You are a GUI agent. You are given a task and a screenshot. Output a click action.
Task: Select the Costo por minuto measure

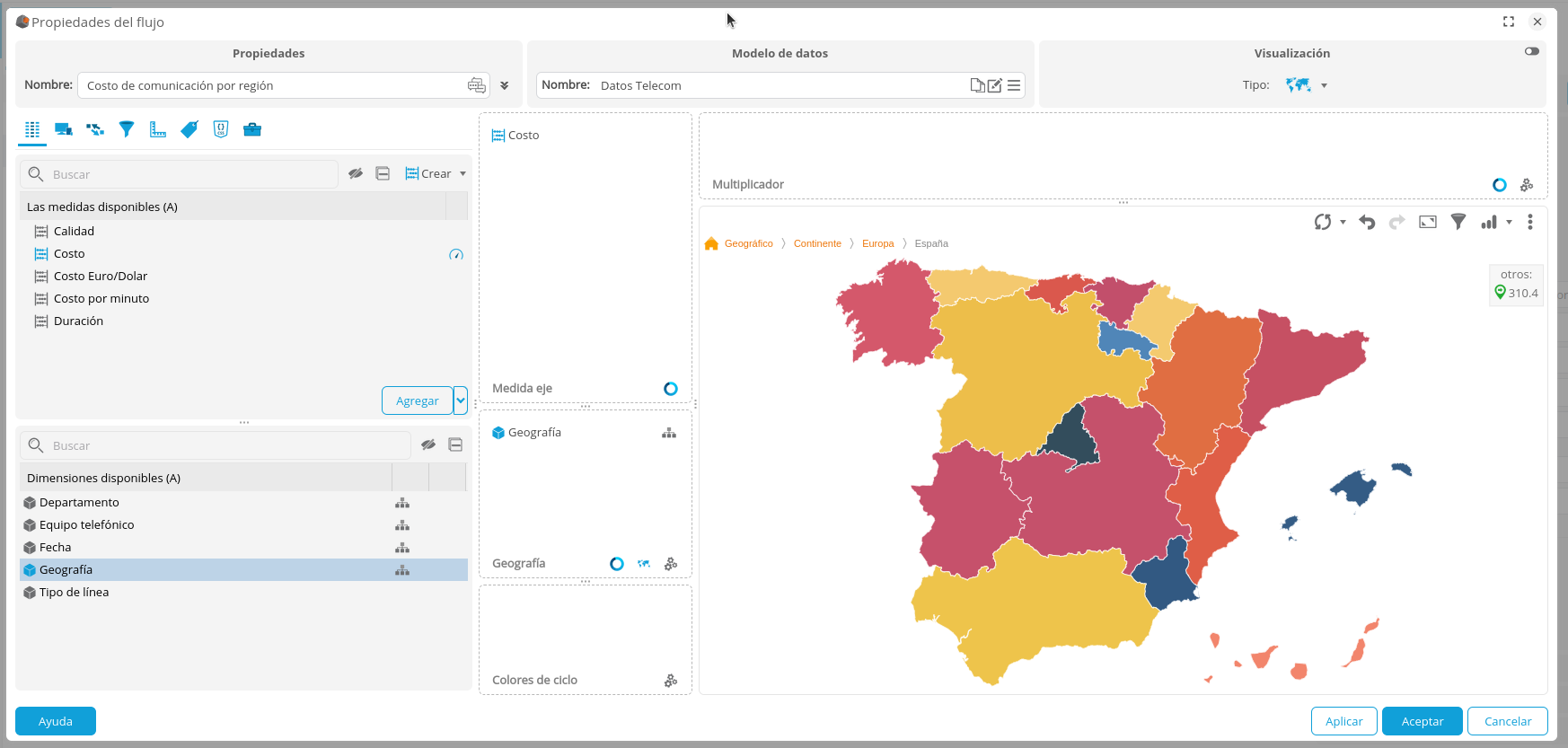(x=101, y=298)
